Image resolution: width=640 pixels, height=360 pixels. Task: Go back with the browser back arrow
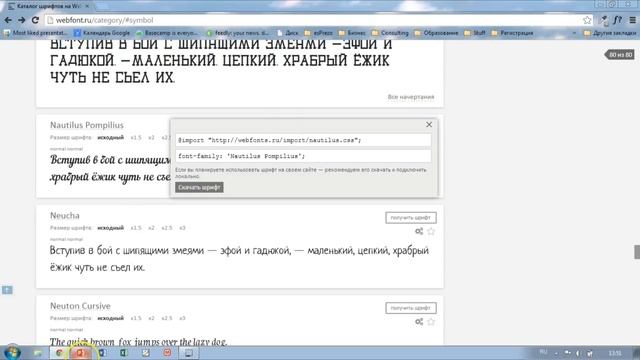tap(8, 20)
